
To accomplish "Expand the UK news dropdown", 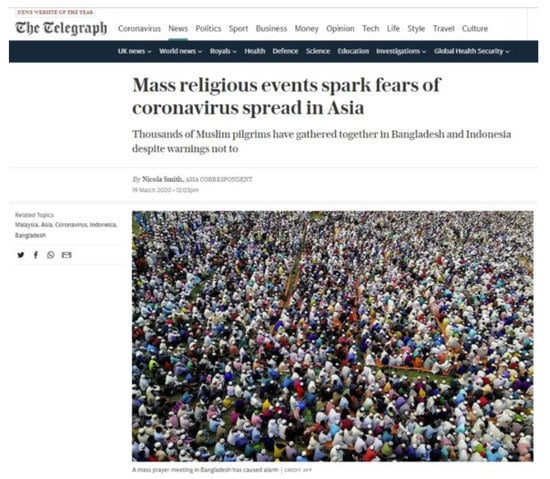I will point(134,51).
